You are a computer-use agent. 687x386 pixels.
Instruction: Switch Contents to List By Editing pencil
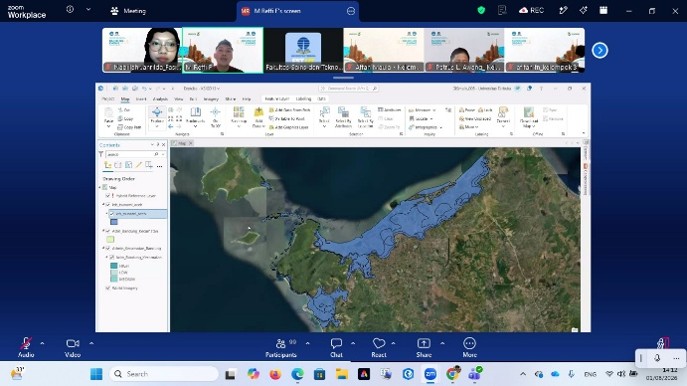(138, 165)
